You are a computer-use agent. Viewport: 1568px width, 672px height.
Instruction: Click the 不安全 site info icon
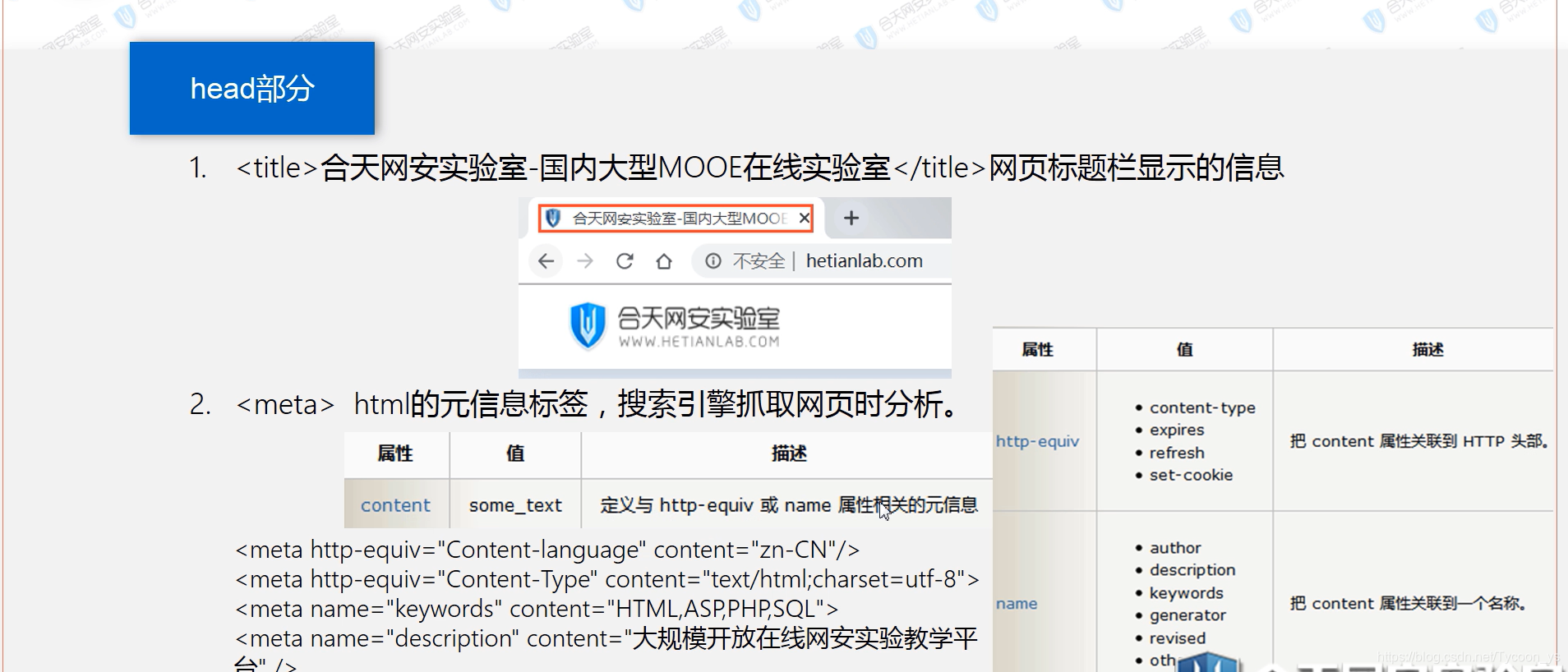(x=713, y=261)
